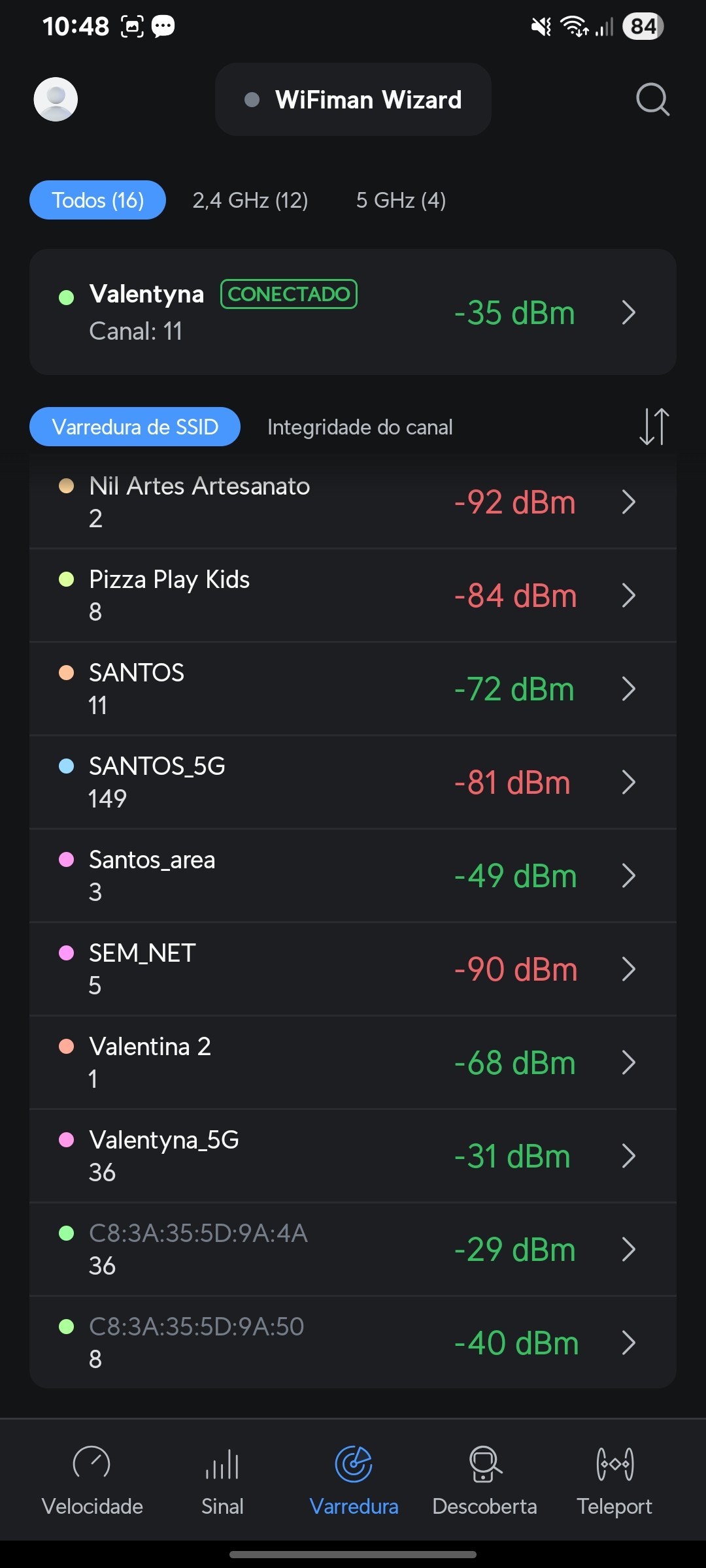Expand Valentyna_5G network details chevron
The height and width of the screenshot is (1568, 706).
click(628, 1156)
